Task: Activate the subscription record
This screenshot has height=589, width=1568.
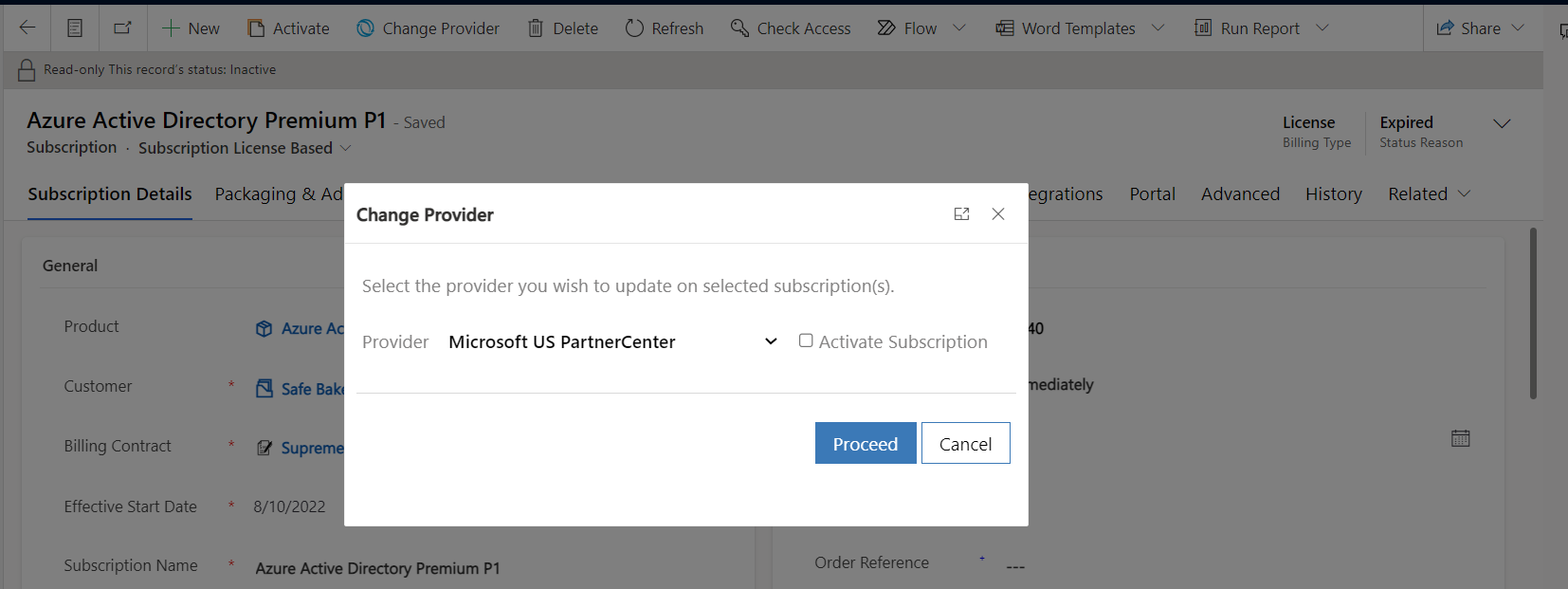Action: click(288, 28)
